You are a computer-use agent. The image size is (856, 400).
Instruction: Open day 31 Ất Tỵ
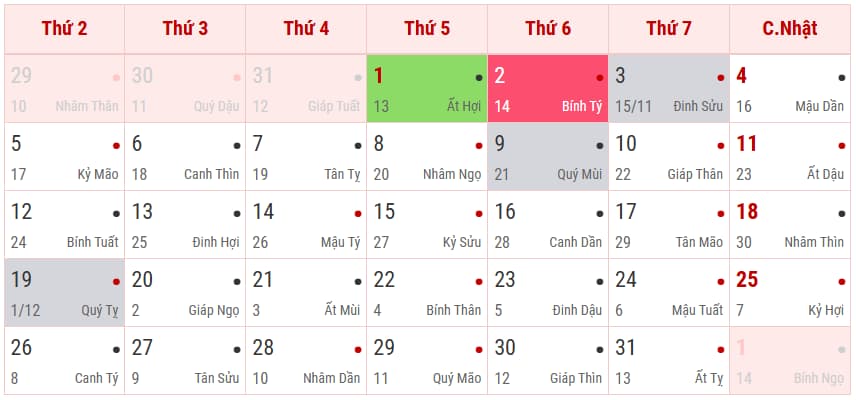tap(669, 361)
